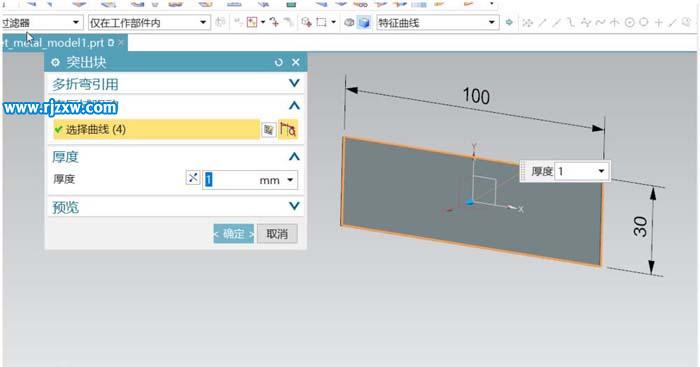Click the sketch section icon beside 选择曲线
The width and height of the screenshot is (700, 367).
point(268,129)
